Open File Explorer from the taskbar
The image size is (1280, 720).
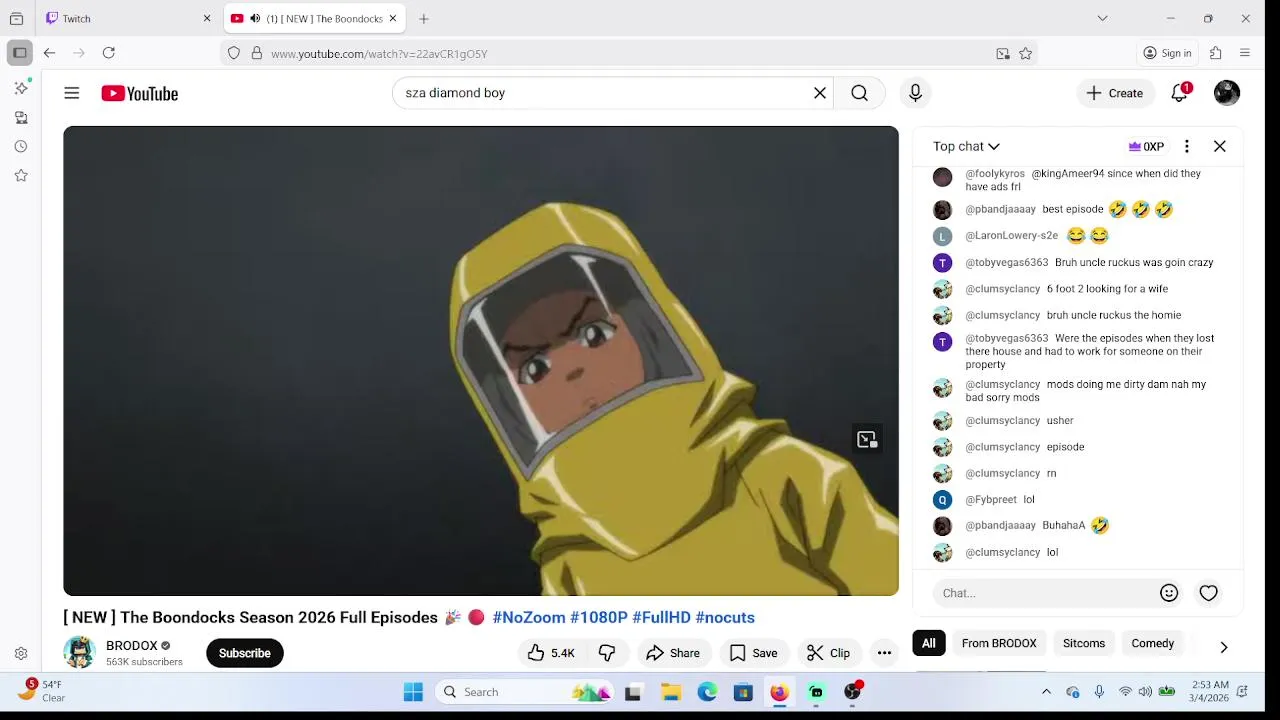671,692
